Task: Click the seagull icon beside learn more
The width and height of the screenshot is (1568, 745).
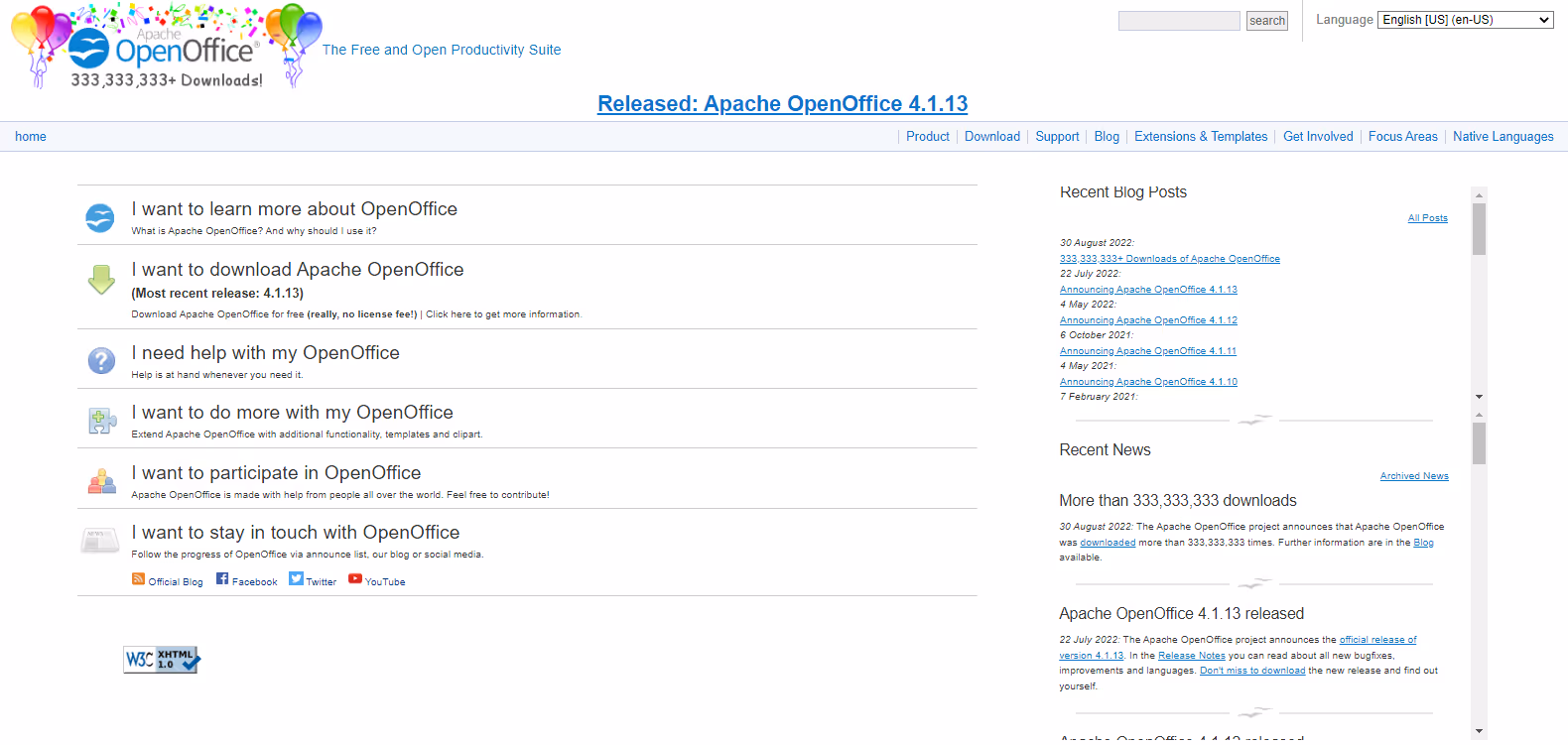Action: pos(100,217)
